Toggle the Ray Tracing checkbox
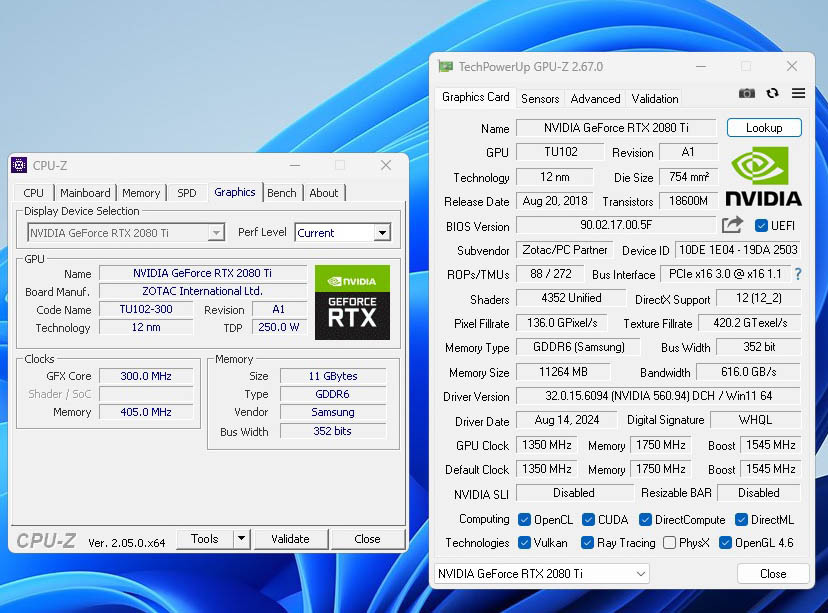The height and width of the screenshot is (613, 828). coord(588,543)
